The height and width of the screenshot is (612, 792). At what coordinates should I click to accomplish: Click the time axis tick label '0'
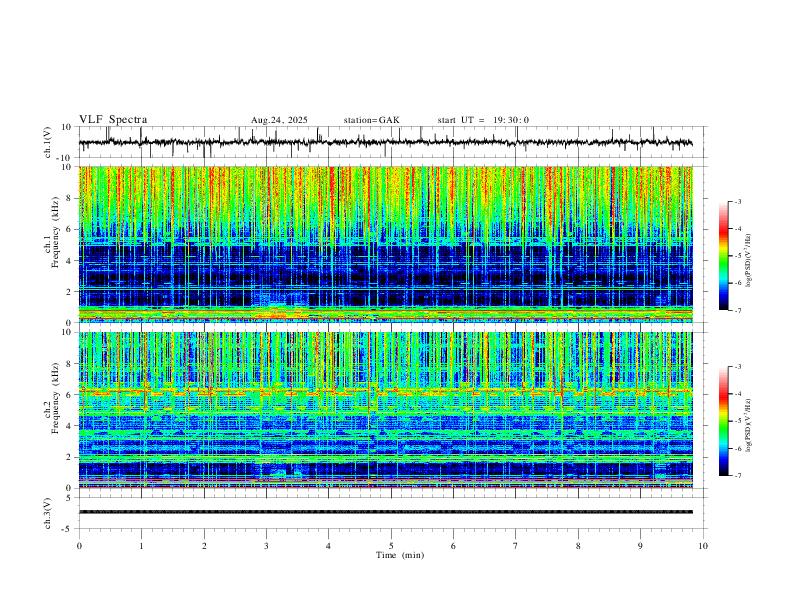[x=79, y=546]
